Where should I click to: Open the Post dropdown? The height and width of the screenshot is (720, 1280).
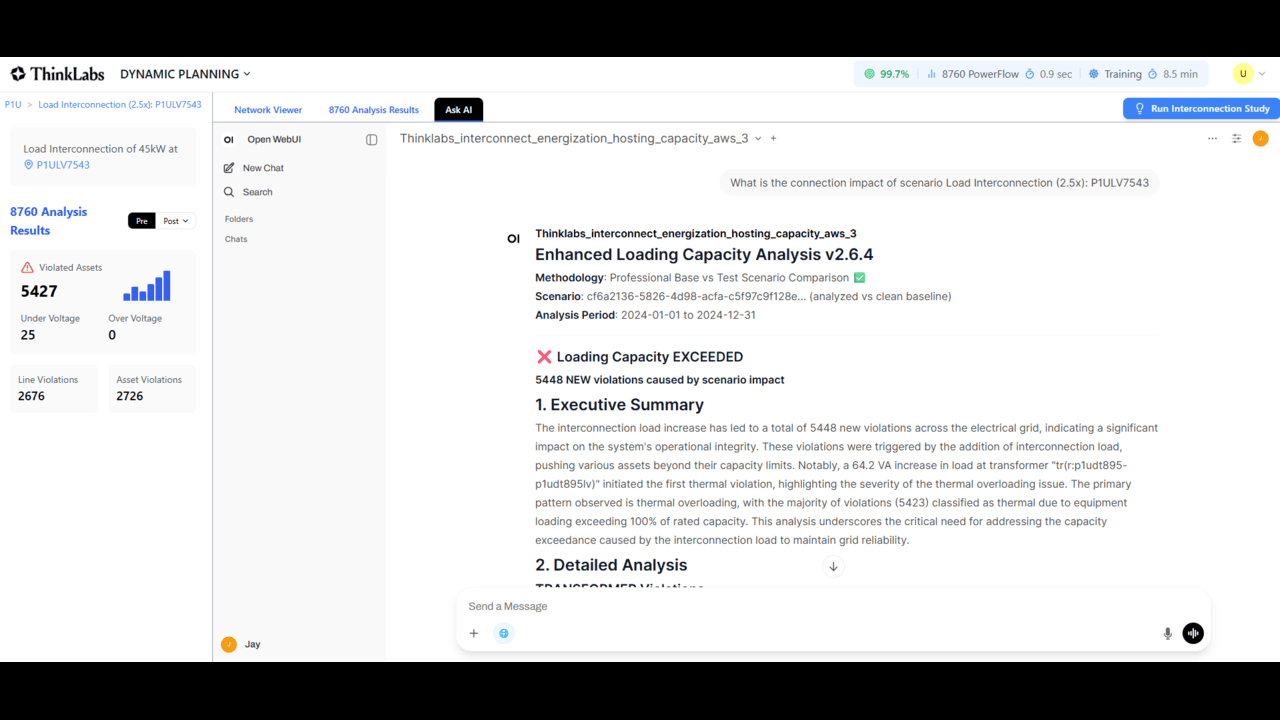point(176,220)
